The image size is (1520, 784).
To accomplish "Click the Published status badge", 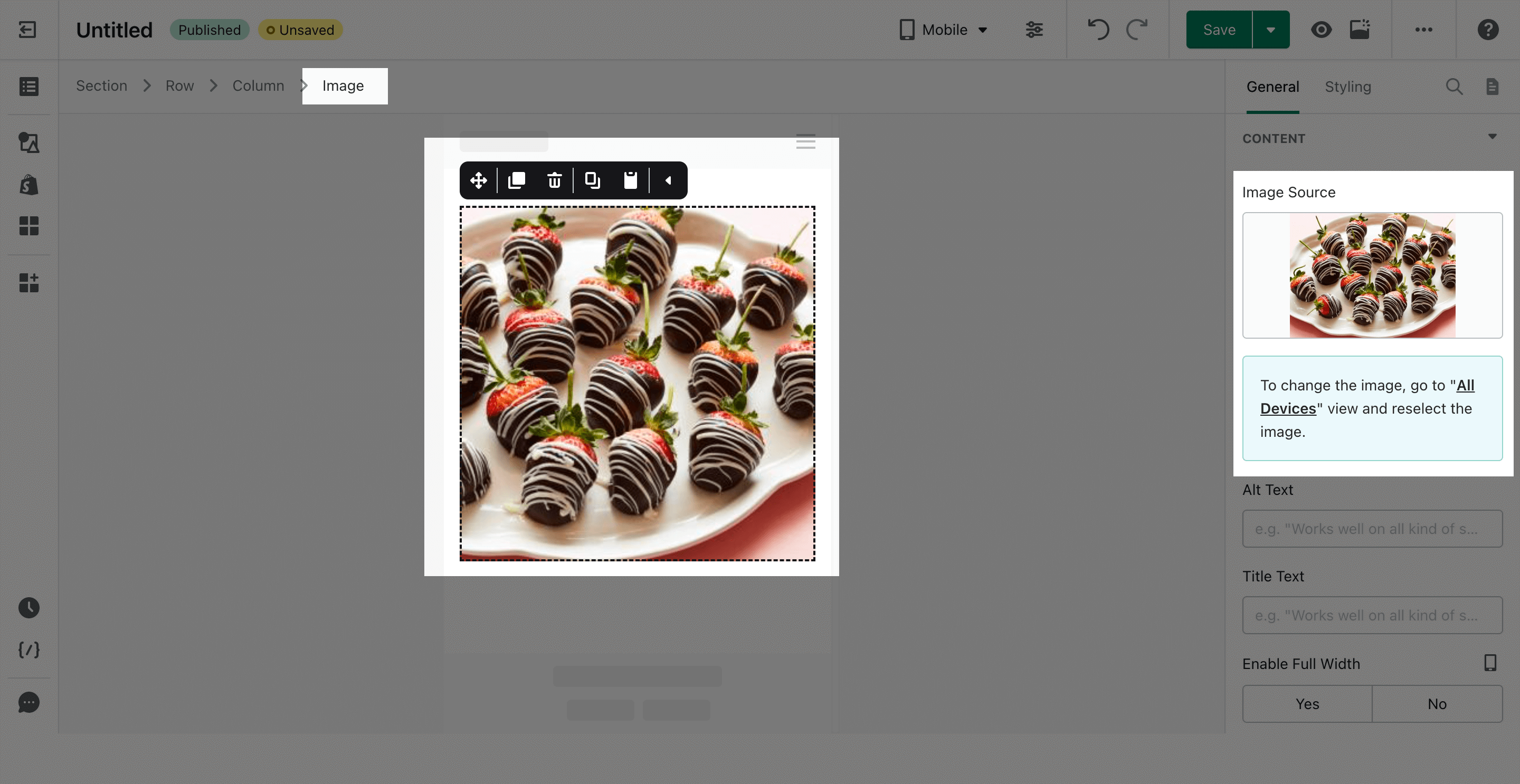I will pos(210,30).
